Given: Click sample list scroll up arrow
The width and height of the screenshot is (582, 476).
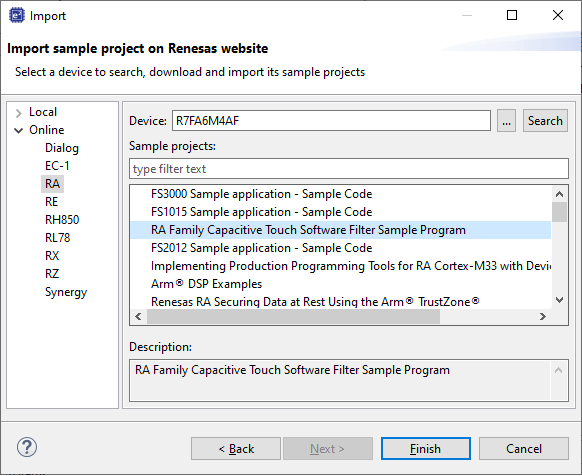Looking at the screenshot, I should 559,194.
